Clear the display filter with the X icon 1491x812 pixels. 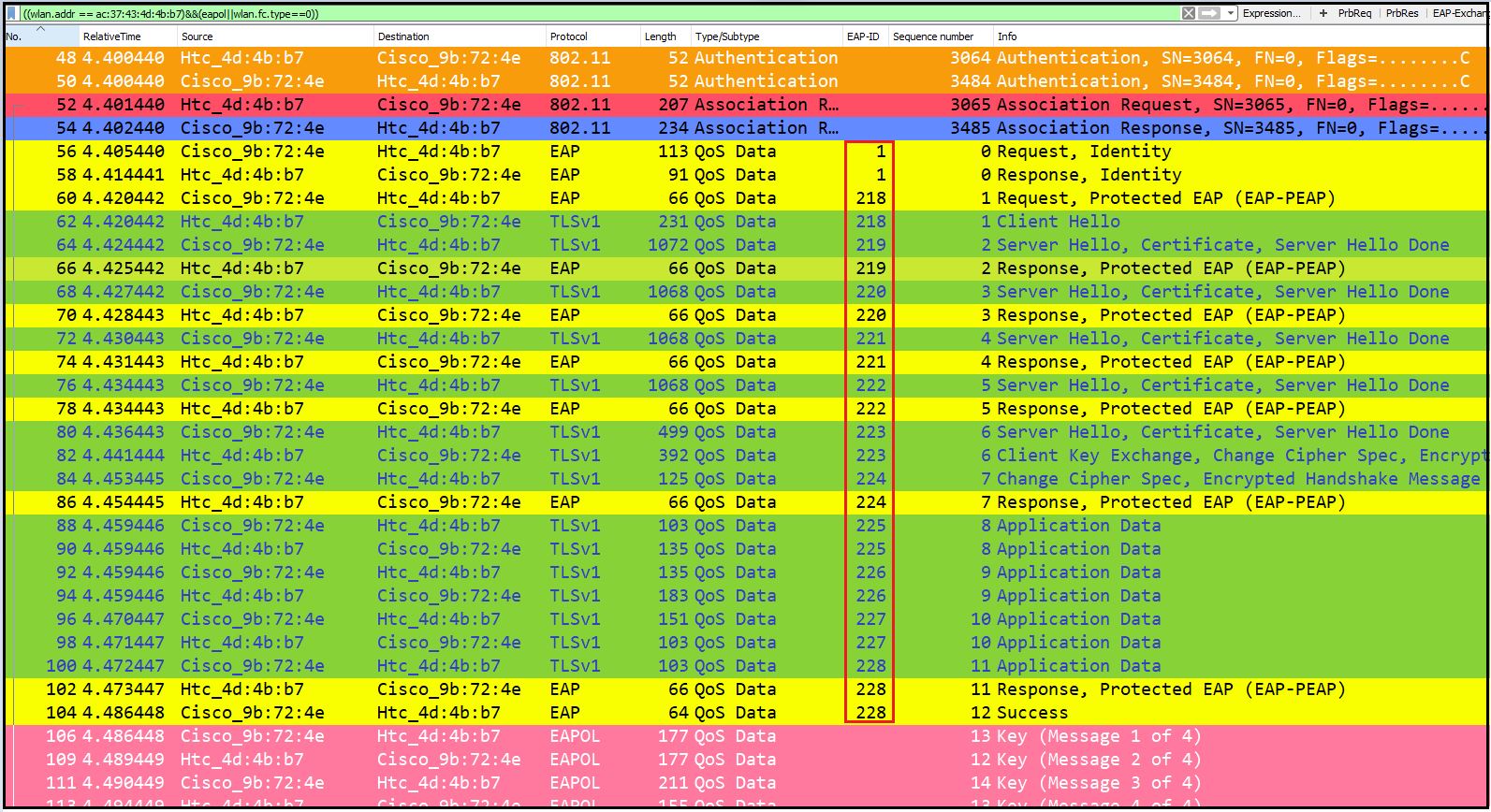1189,13
